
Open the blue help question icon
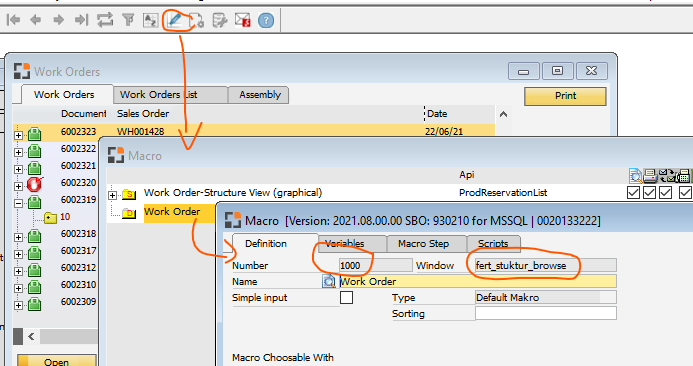coord(266,20)
